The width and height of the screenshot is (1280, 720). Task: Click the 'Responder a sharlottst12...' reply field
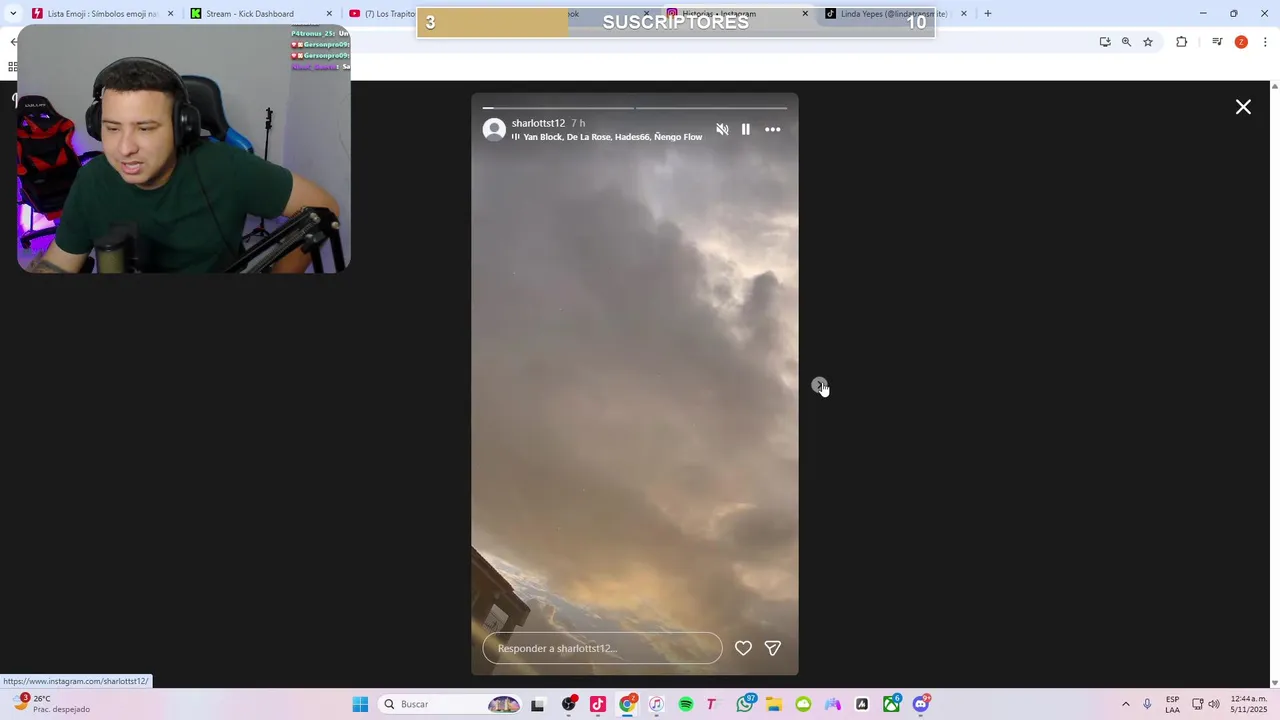(x=602, y=648)
